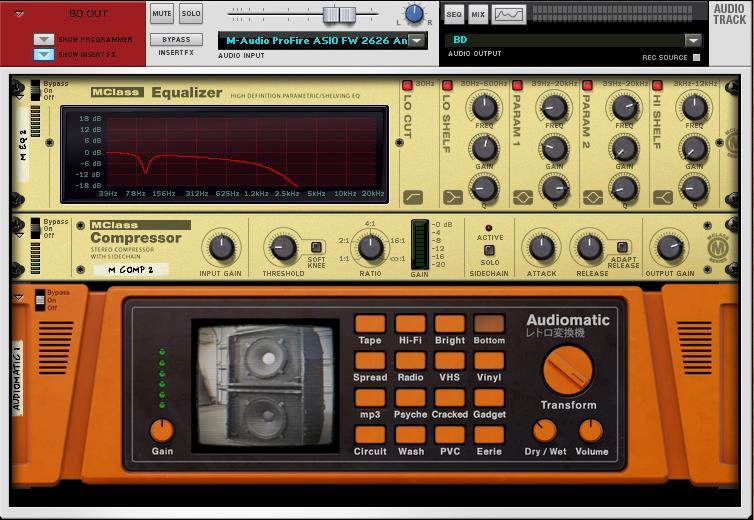754x520 pixels.
Task: Toggle the compressor Adapt Release button
Action: click(x=622, y=247)
